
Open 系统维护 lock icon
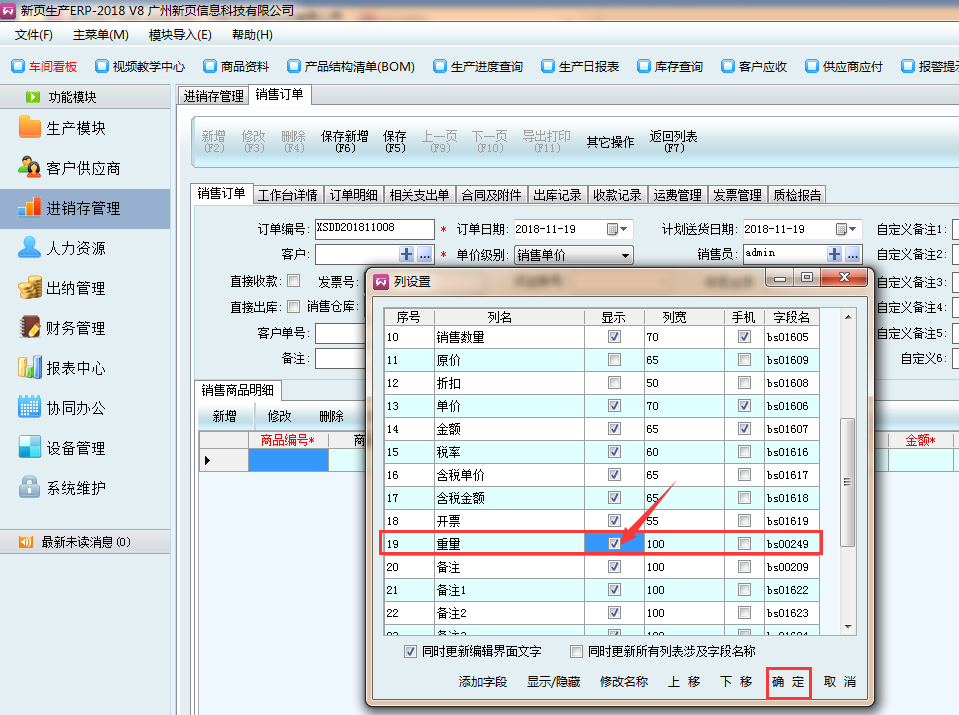point(30,488)
